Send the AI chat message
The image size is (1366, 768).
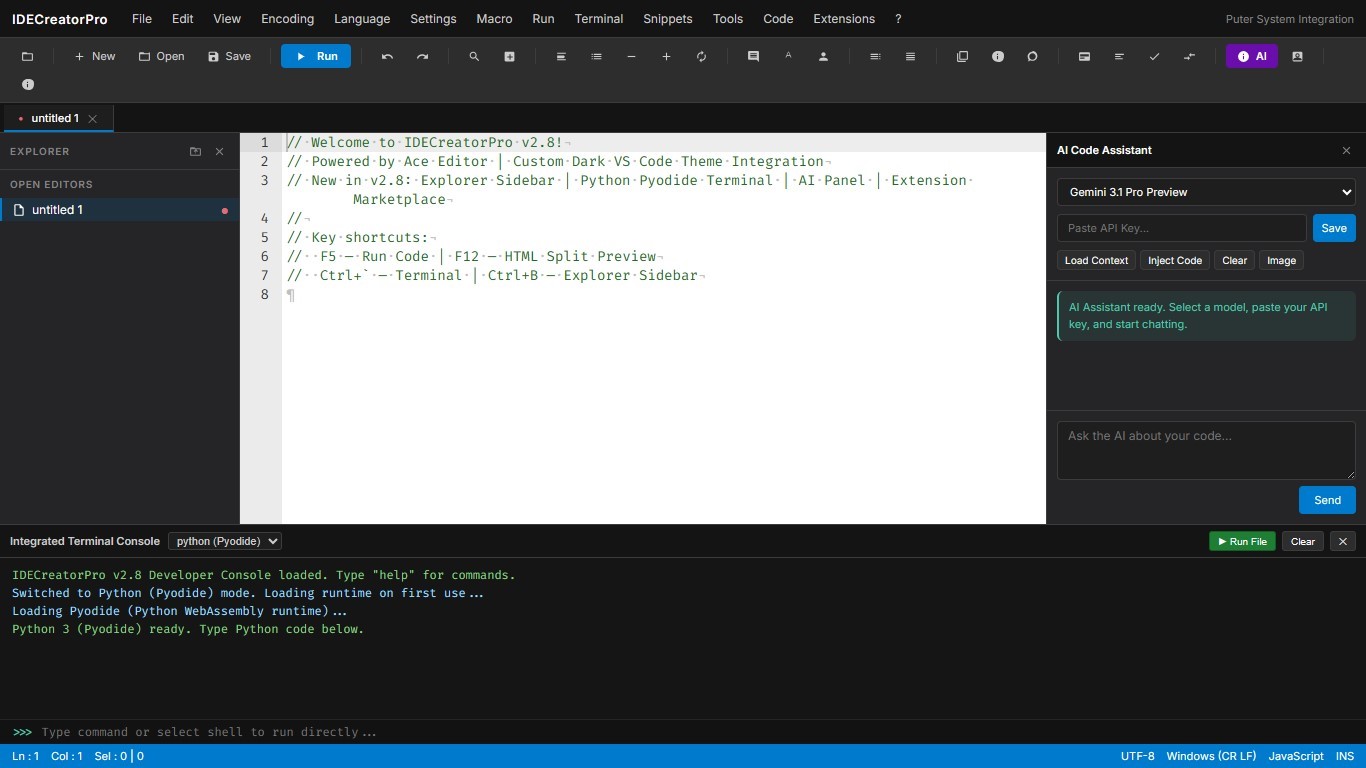pos(1327,500)
